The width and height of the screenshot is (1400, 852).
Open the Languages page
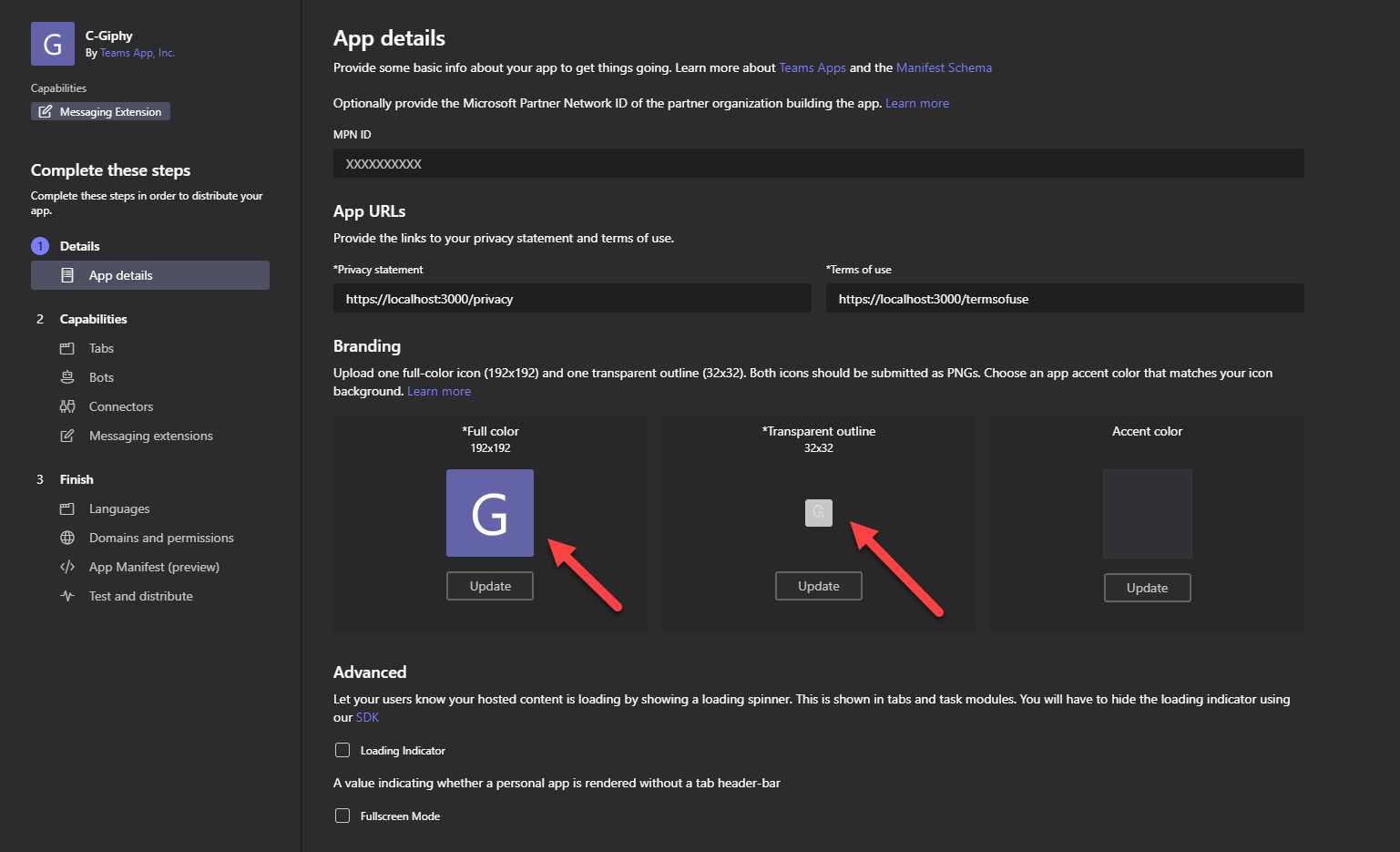click(x=119, y=508)
